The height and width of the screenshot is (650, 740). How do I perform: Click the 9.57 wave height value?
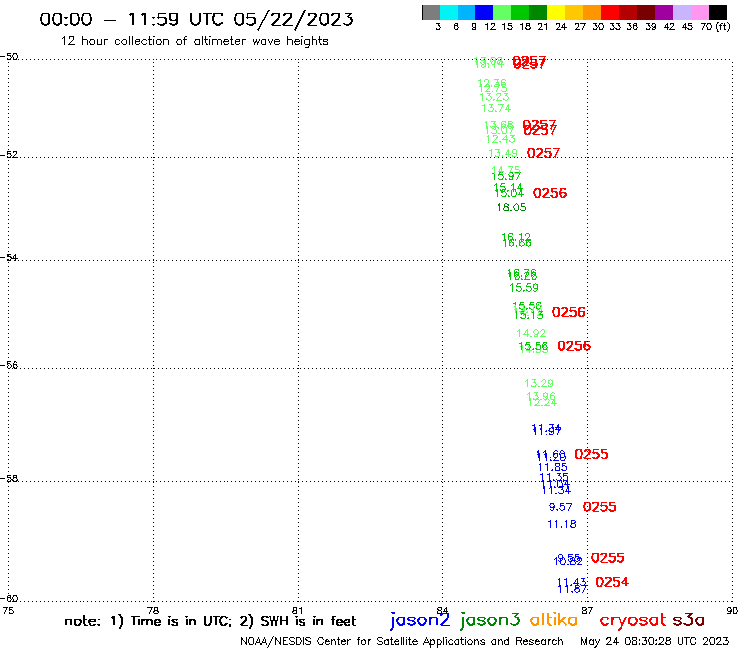click(561, 507)
